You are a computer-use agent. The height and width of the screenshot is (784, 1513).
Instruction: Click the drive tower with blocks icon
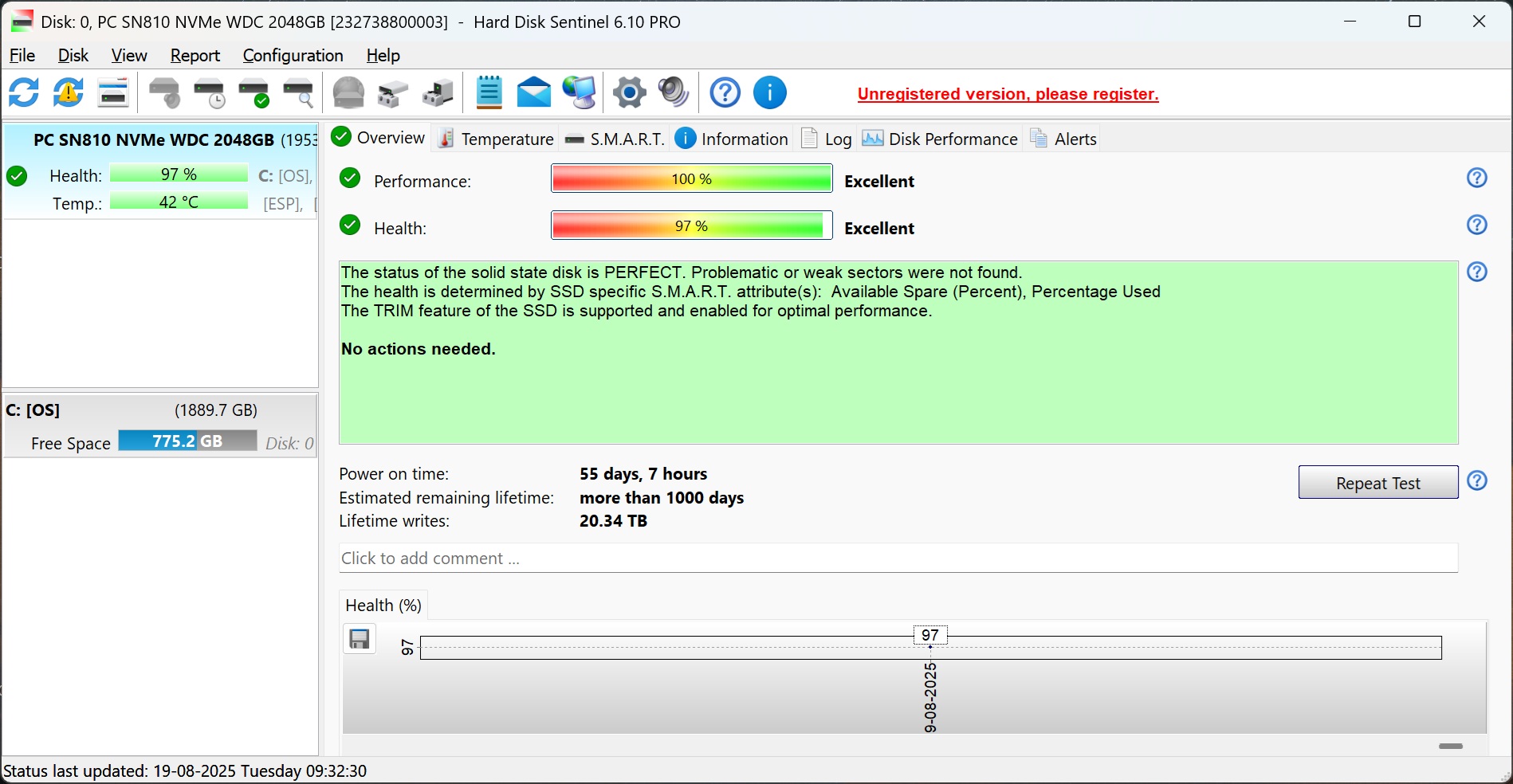[x=438, y=92]
